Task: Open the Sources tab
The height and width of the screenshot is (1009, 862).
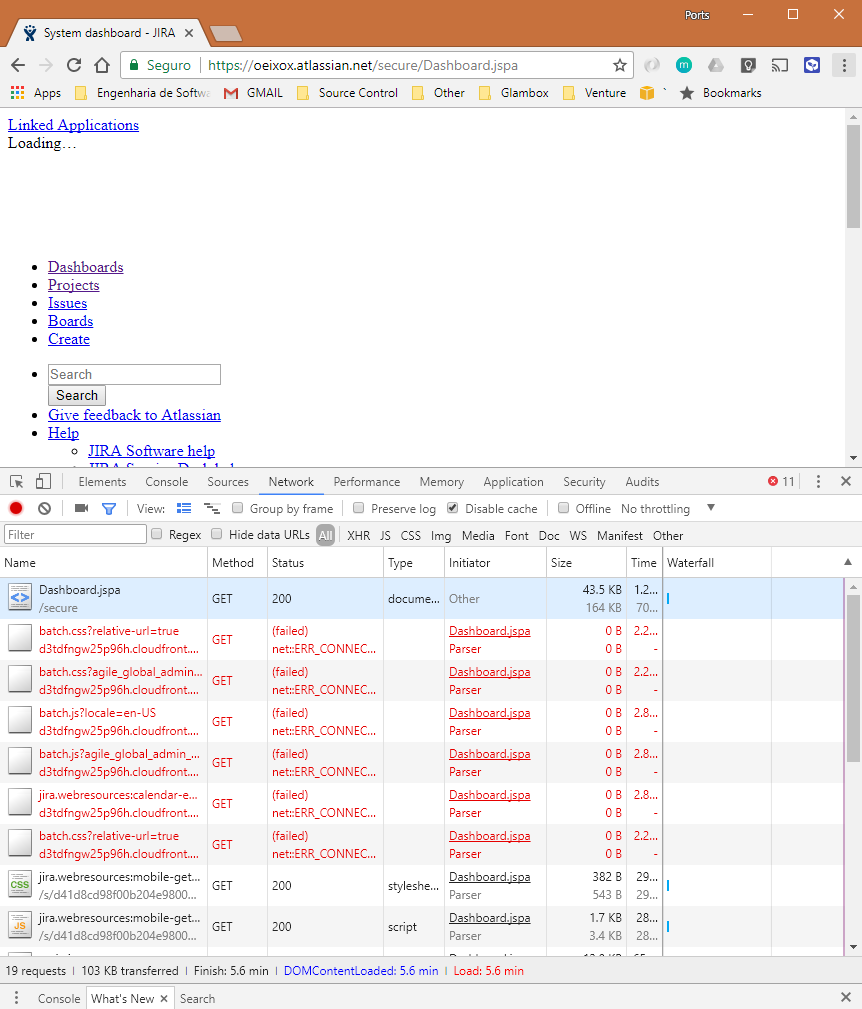Action: click(x=228, y=481)
